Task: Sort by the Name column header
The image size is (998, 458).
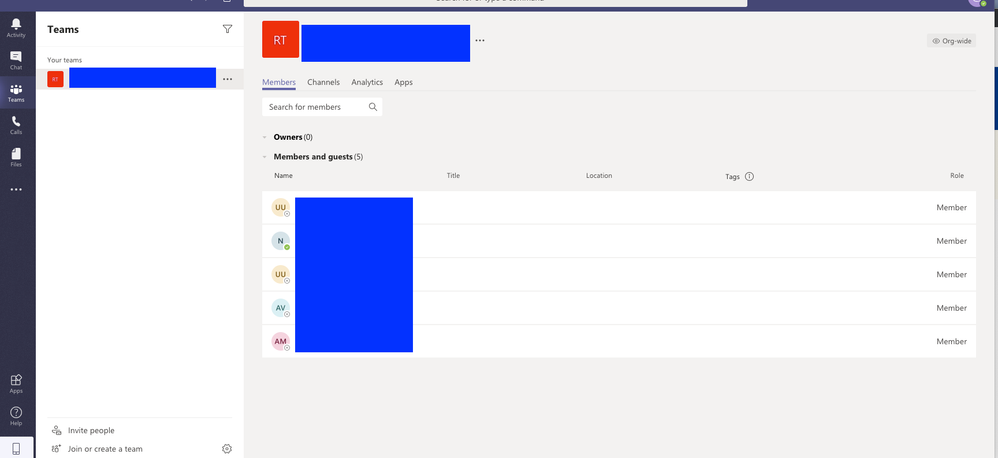Action: pos(283,176)
